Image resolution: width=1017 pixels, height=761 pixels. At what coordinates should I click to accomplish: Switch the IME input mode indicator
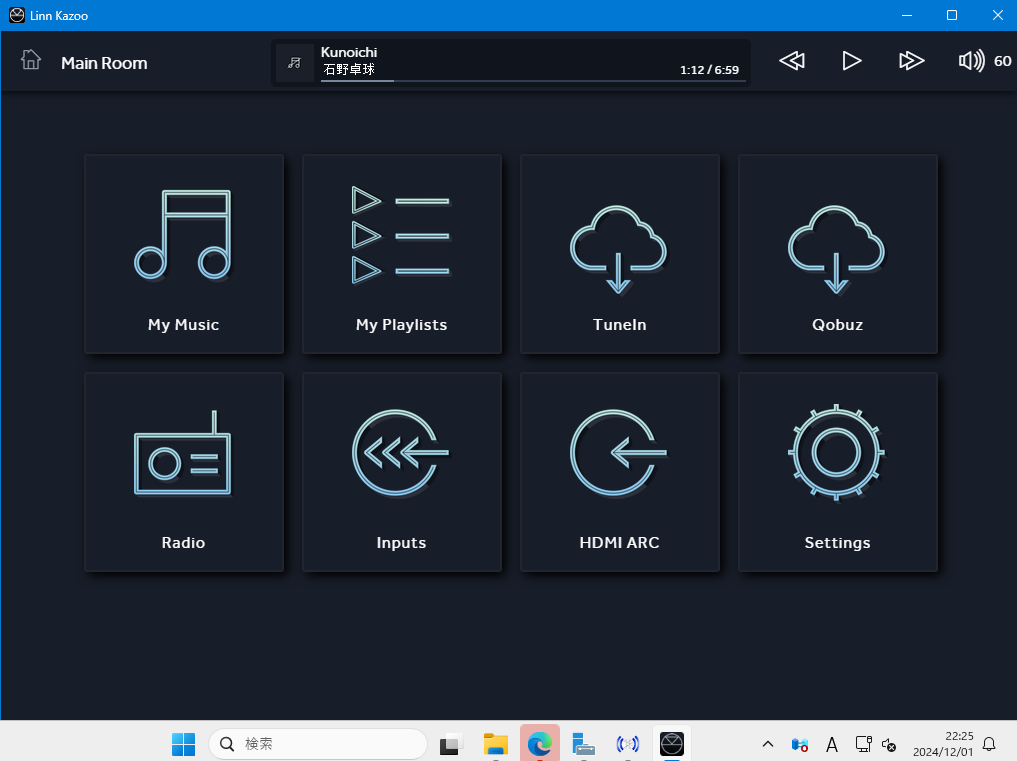click(832, 744)
